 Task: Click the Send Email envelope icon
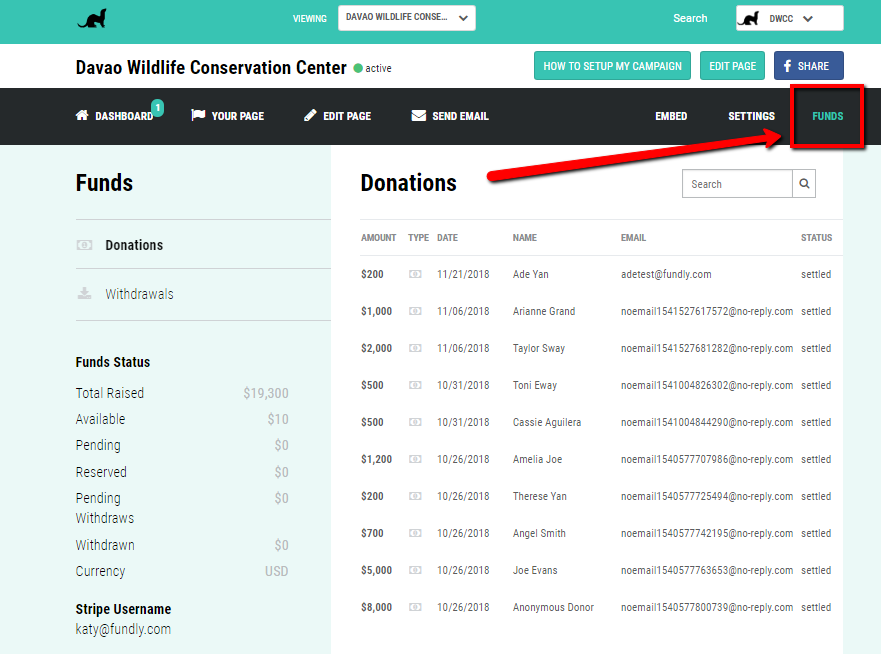click(x=419, y=116)
